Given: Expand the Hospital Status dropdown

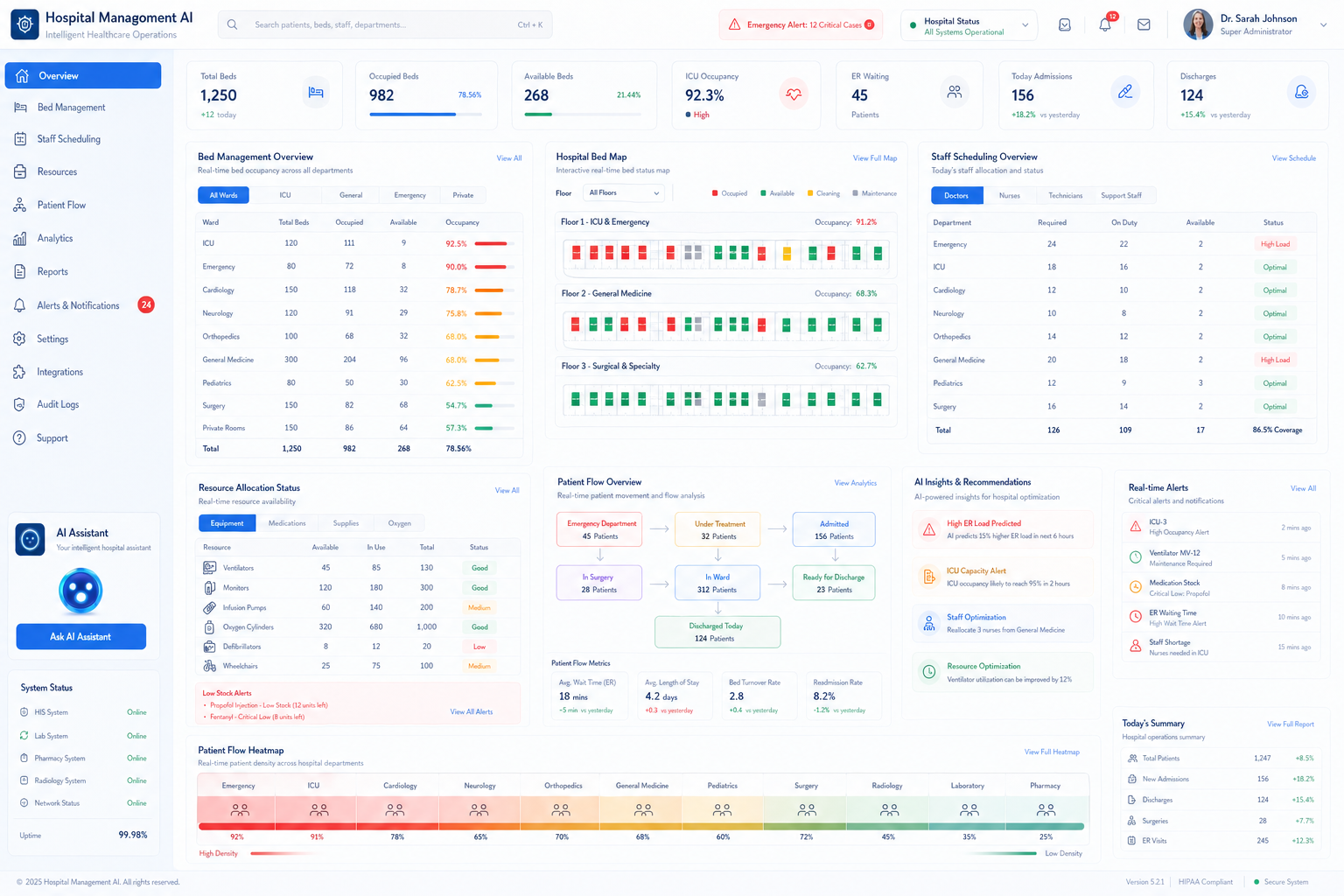Looking at the screenshot, I should point(969,25).
